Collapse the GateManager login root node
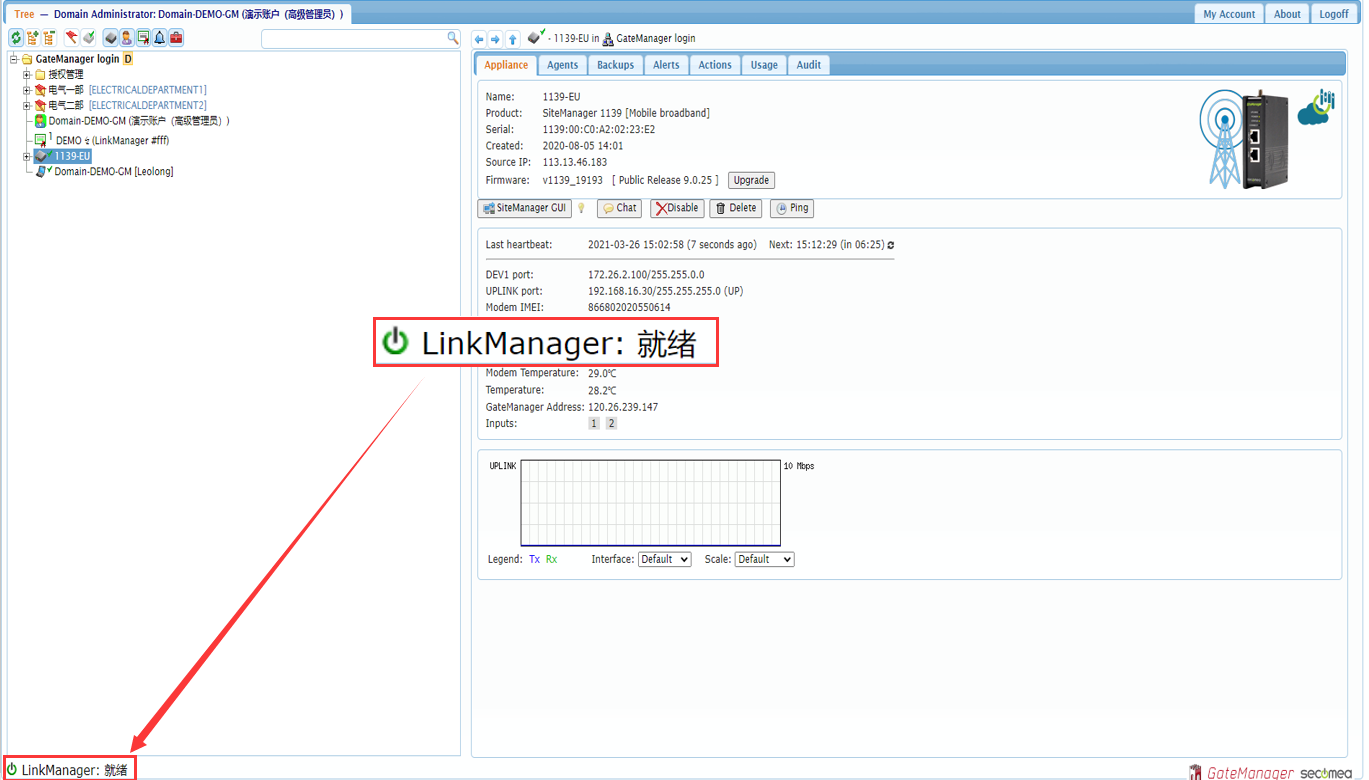The height and width of the screenshot is (780, 1369). tap(14, 59)
